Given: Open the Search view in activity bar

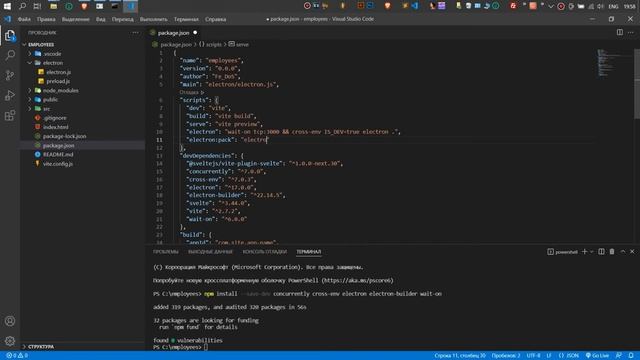Looking at the screenshot, I should pos(10,55).
